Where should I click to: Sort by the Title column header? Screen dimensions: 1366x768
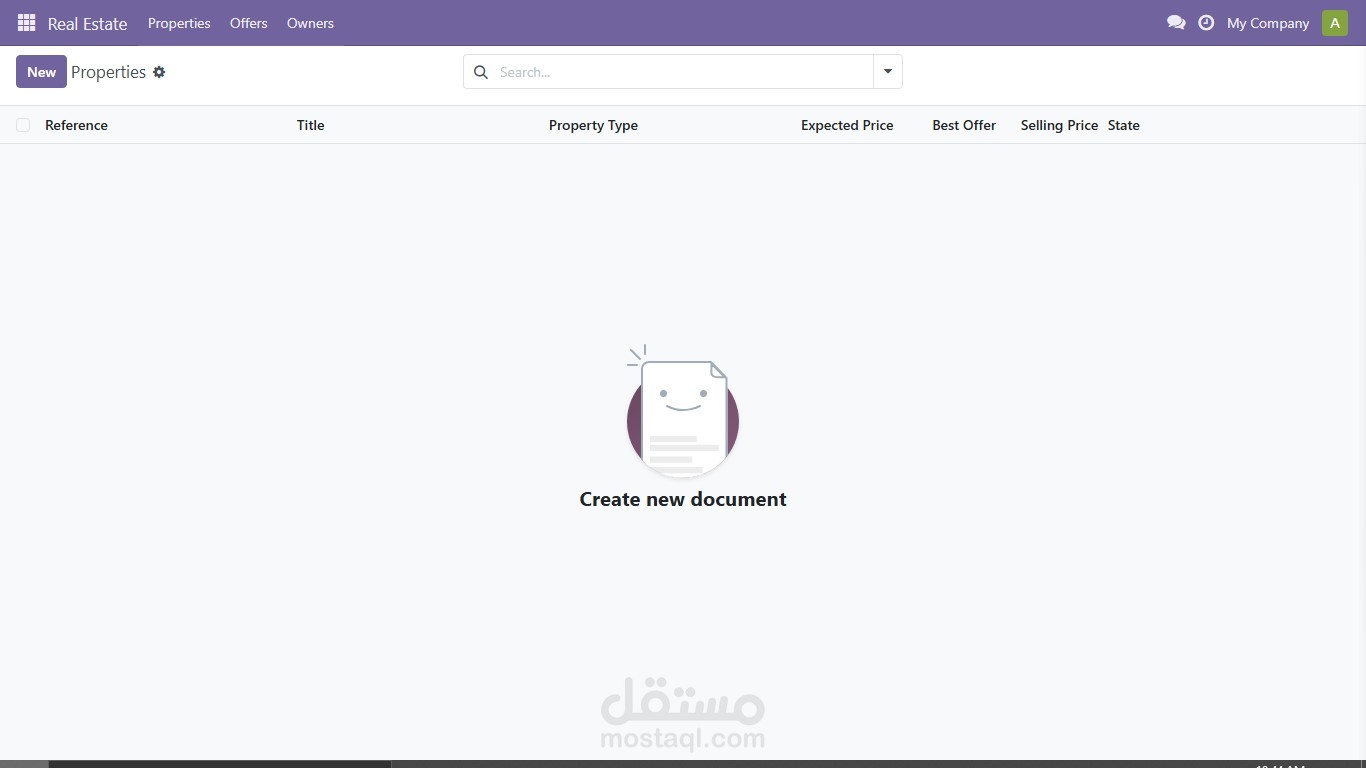[x=310, y=125]
